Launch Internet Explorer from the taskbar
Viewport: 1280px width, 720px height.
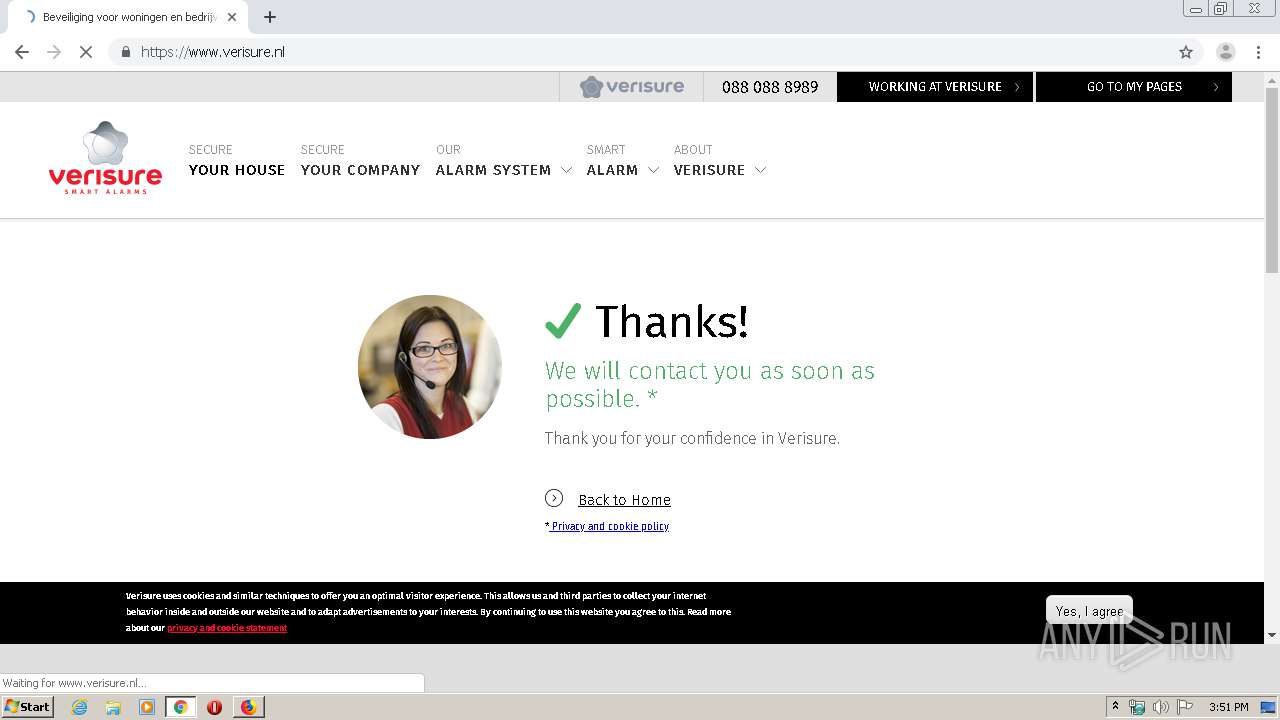(79, 707)
